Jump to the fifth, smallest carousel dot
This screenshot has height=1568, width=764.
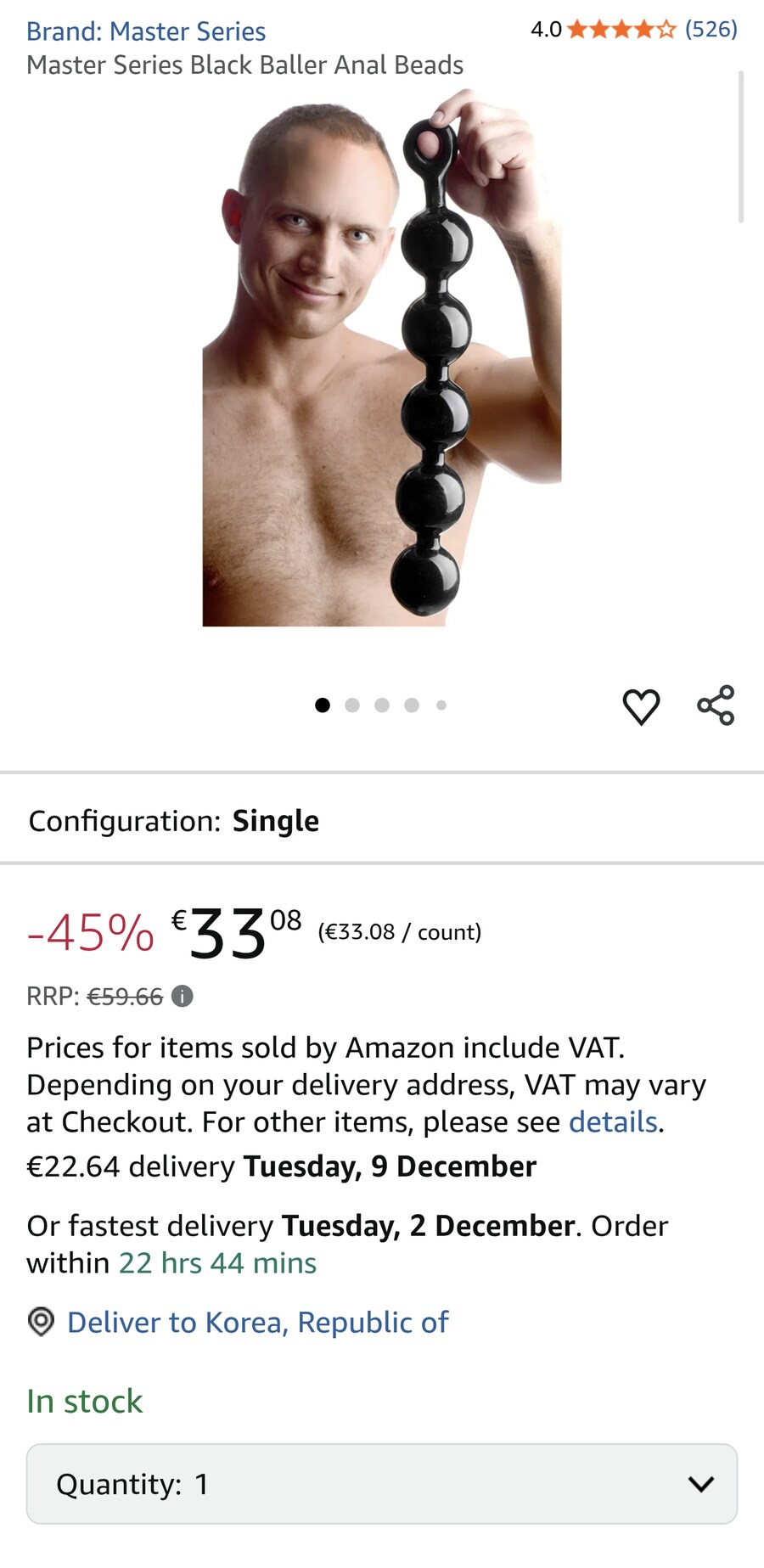[441, 705]
